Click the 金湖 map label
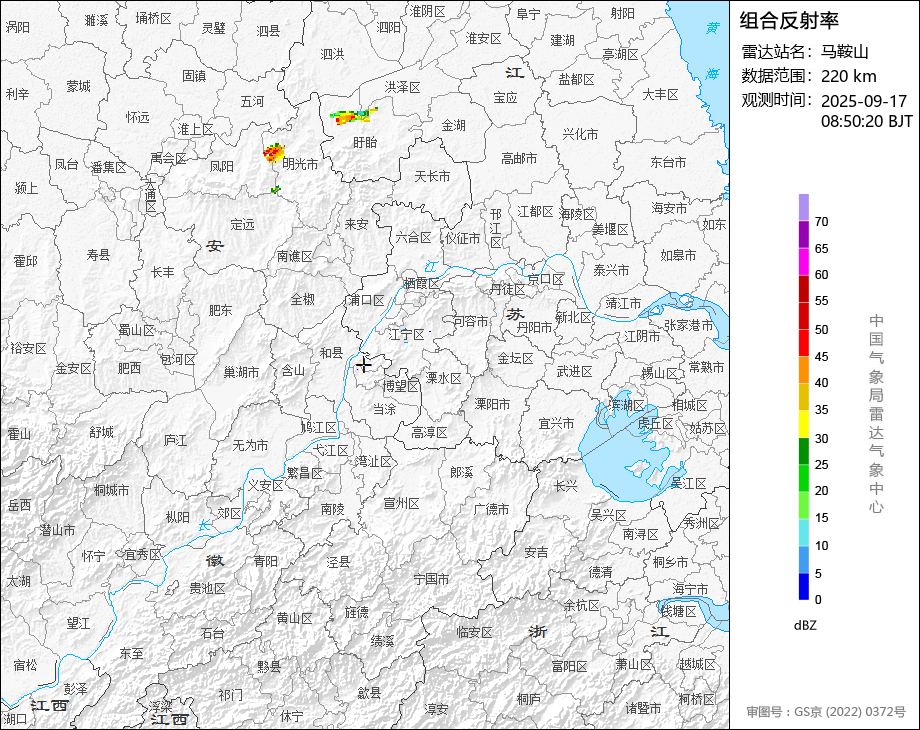The image size is (920, 730). pos(454,124)
